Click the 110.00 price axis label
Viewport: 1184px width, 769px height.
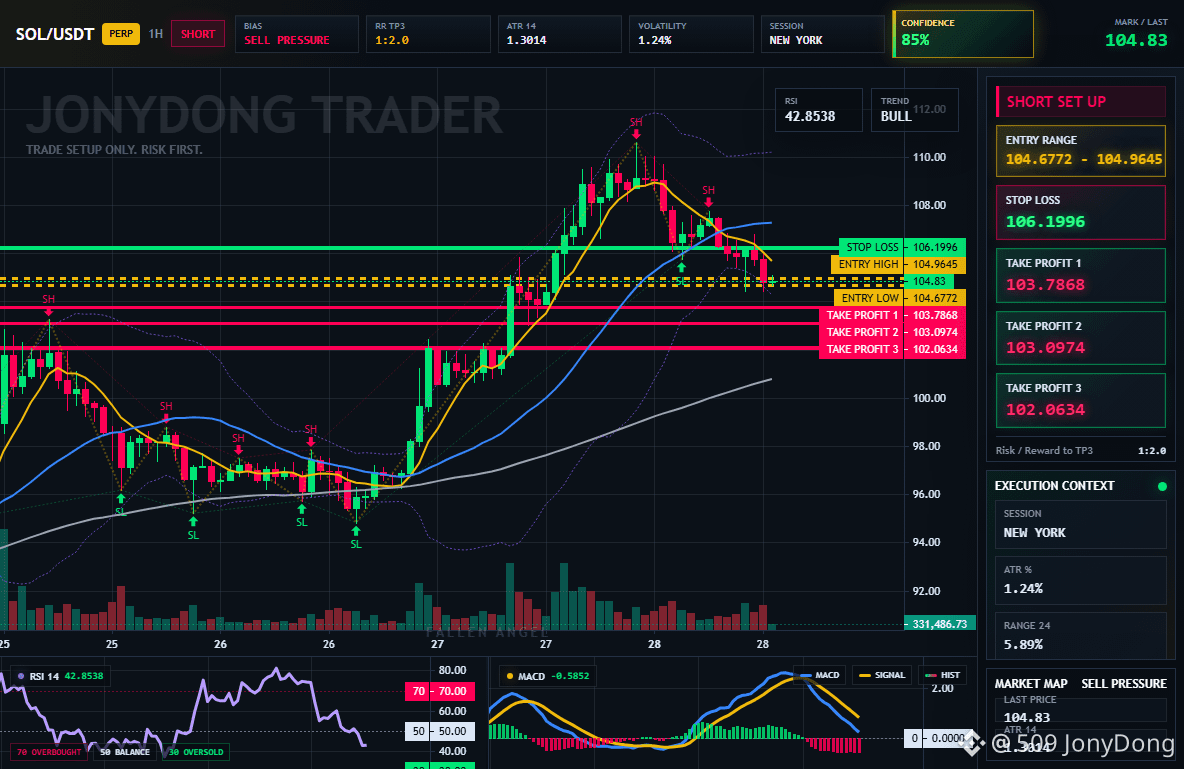929,157
